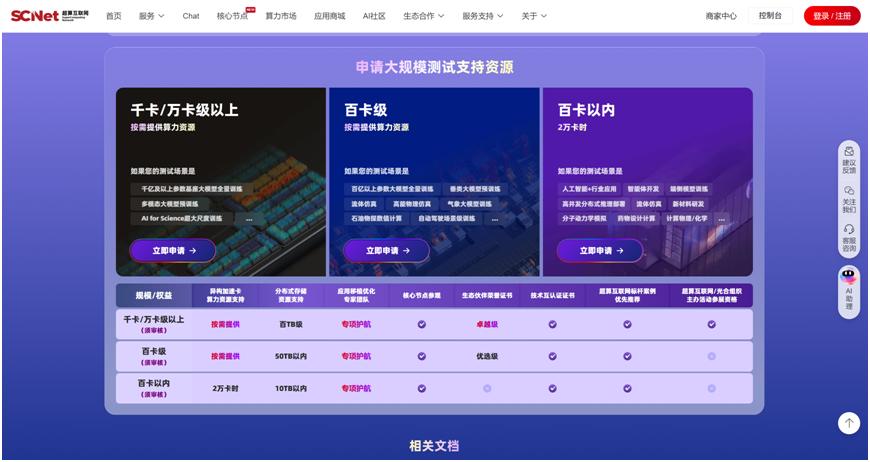This screenshot has height=462, width=870.
Task: Click the AI for Science超大尺度训练 tag
Action: tap(181, 219)
